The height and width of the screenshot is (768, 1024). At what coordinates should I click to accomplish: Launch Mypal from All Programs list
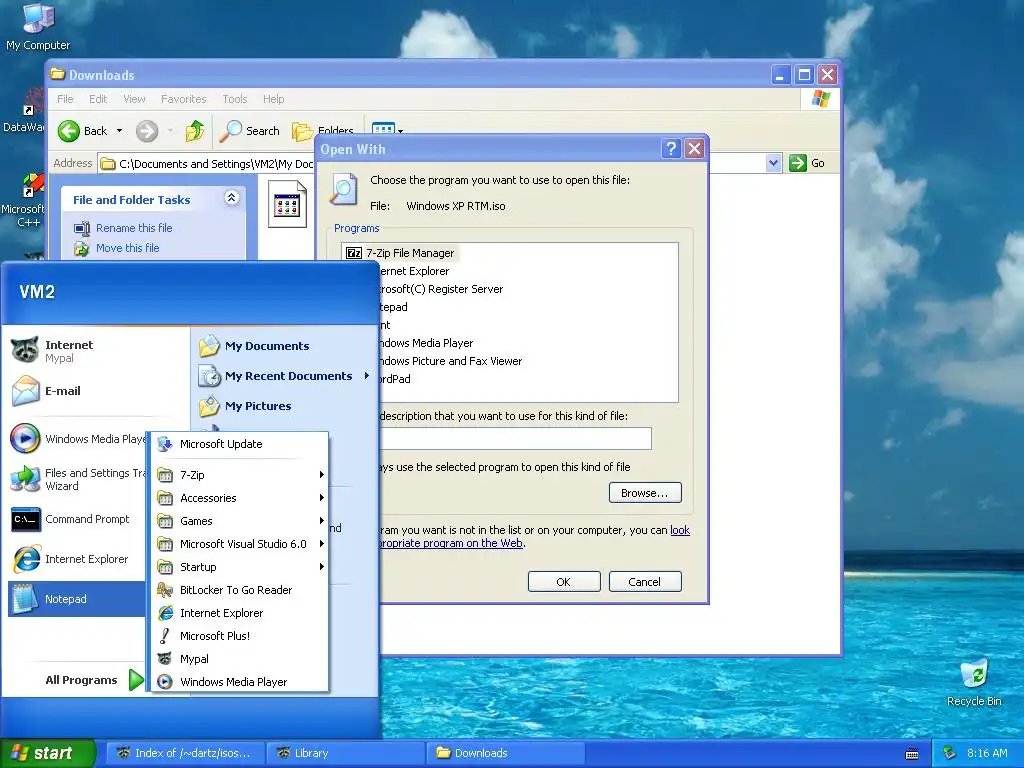[x=240, y=659]
